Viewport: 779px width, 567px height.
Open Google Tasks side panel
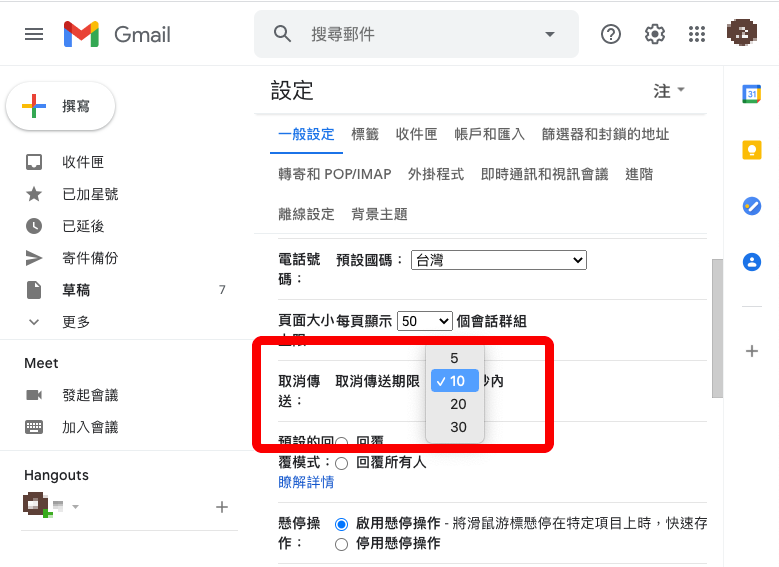tap(752, 206)
